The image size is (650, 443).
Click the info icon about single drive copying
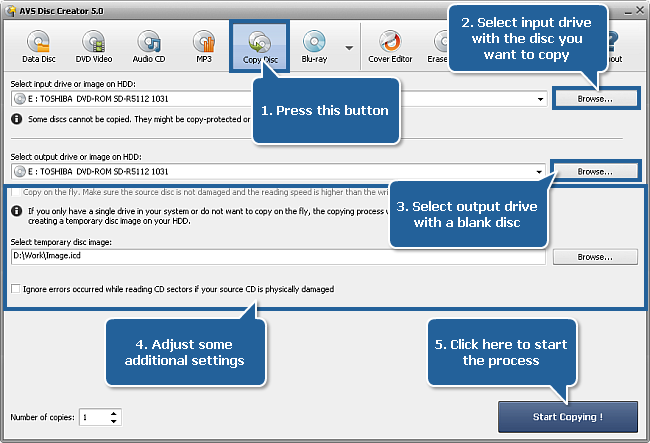[17, 211]
